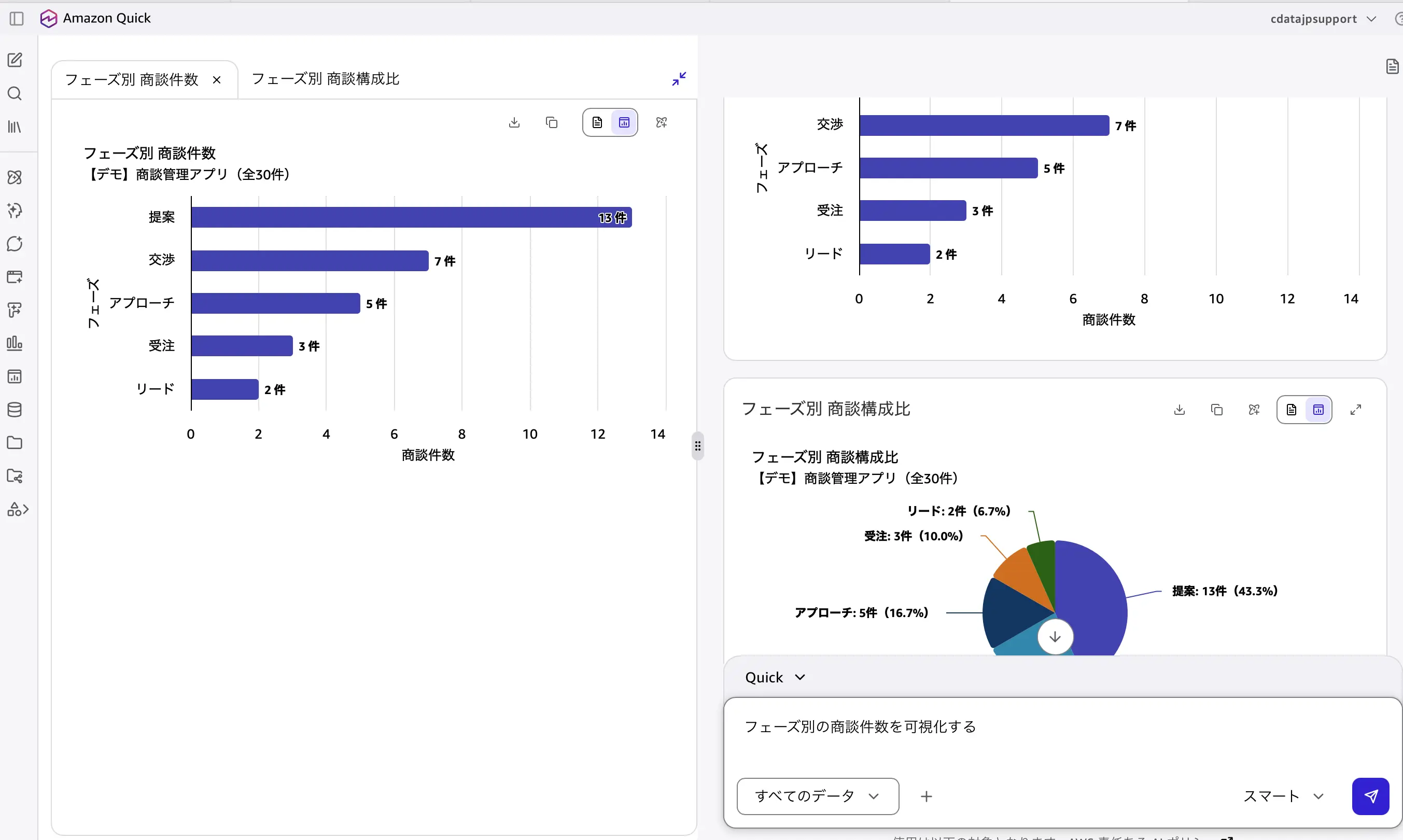Open the datasets database sidebar icon
1403x840 pixels.
tap(15, 410)
